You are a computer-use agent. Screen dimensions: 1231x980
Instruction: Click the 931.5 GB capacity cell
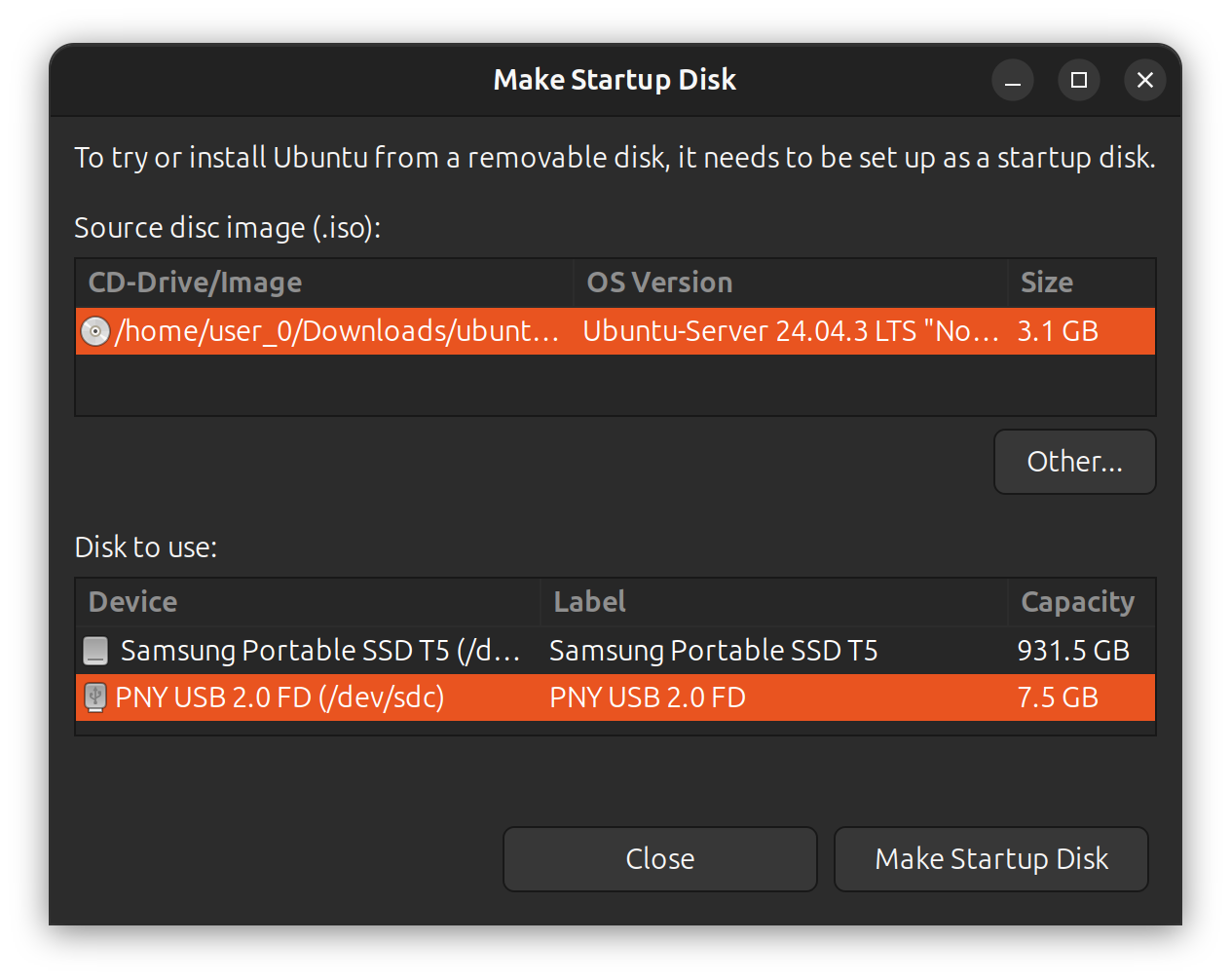(x=1073, y=651)
